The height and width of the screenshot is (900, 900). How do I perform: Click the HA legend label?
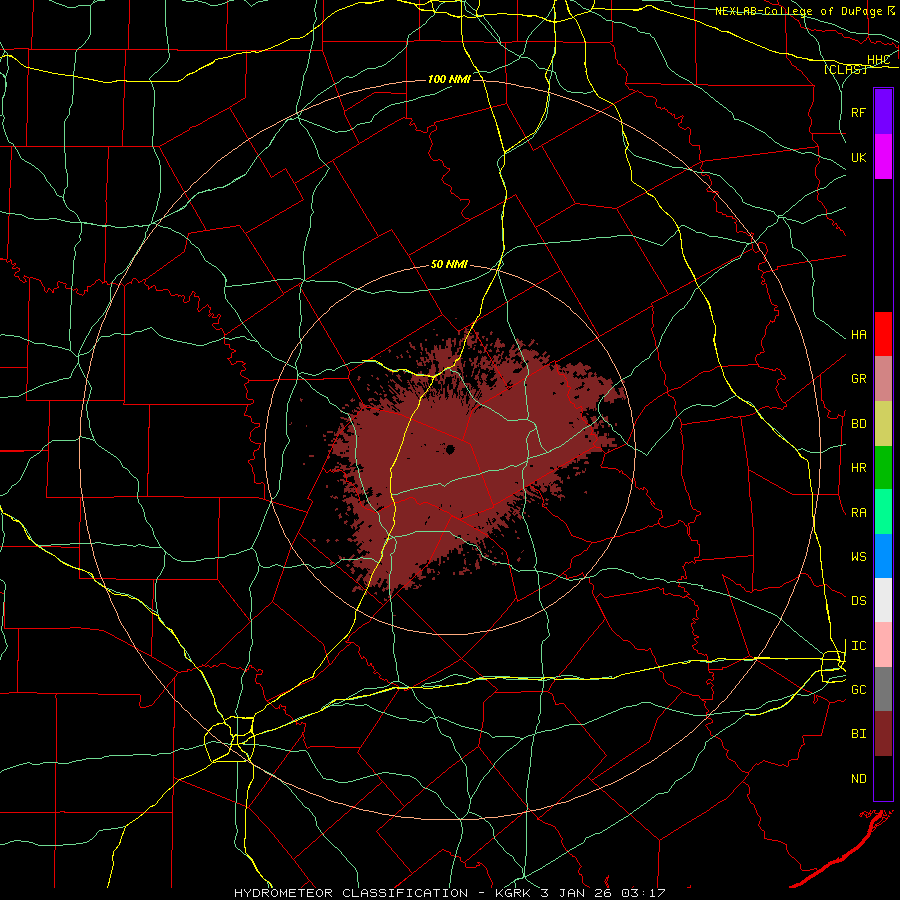tap(858, 335)
